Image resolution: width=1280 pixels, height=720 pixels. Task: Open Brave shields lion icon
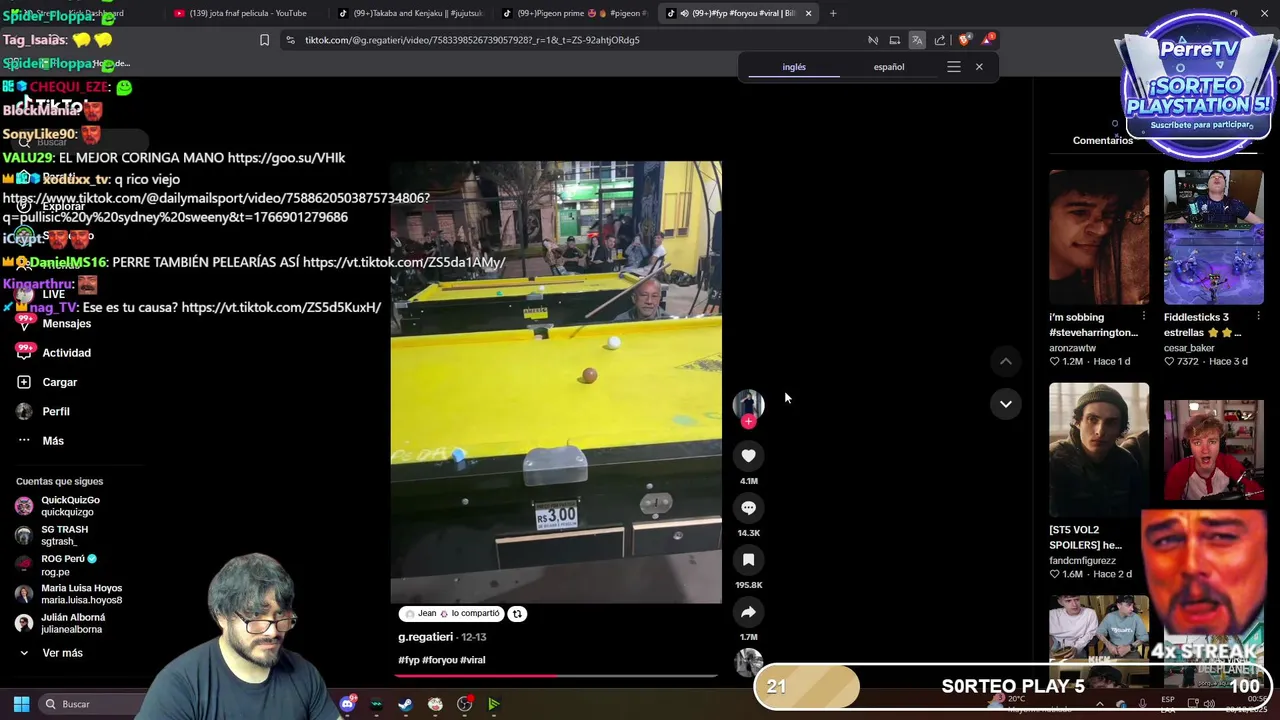964,40
